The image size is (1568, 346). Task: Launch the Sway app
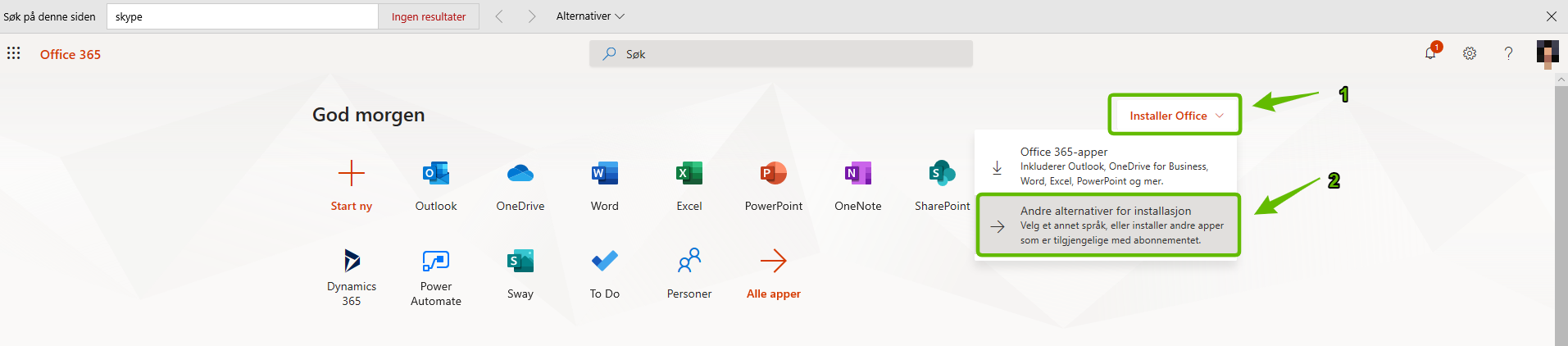point(520,275)
